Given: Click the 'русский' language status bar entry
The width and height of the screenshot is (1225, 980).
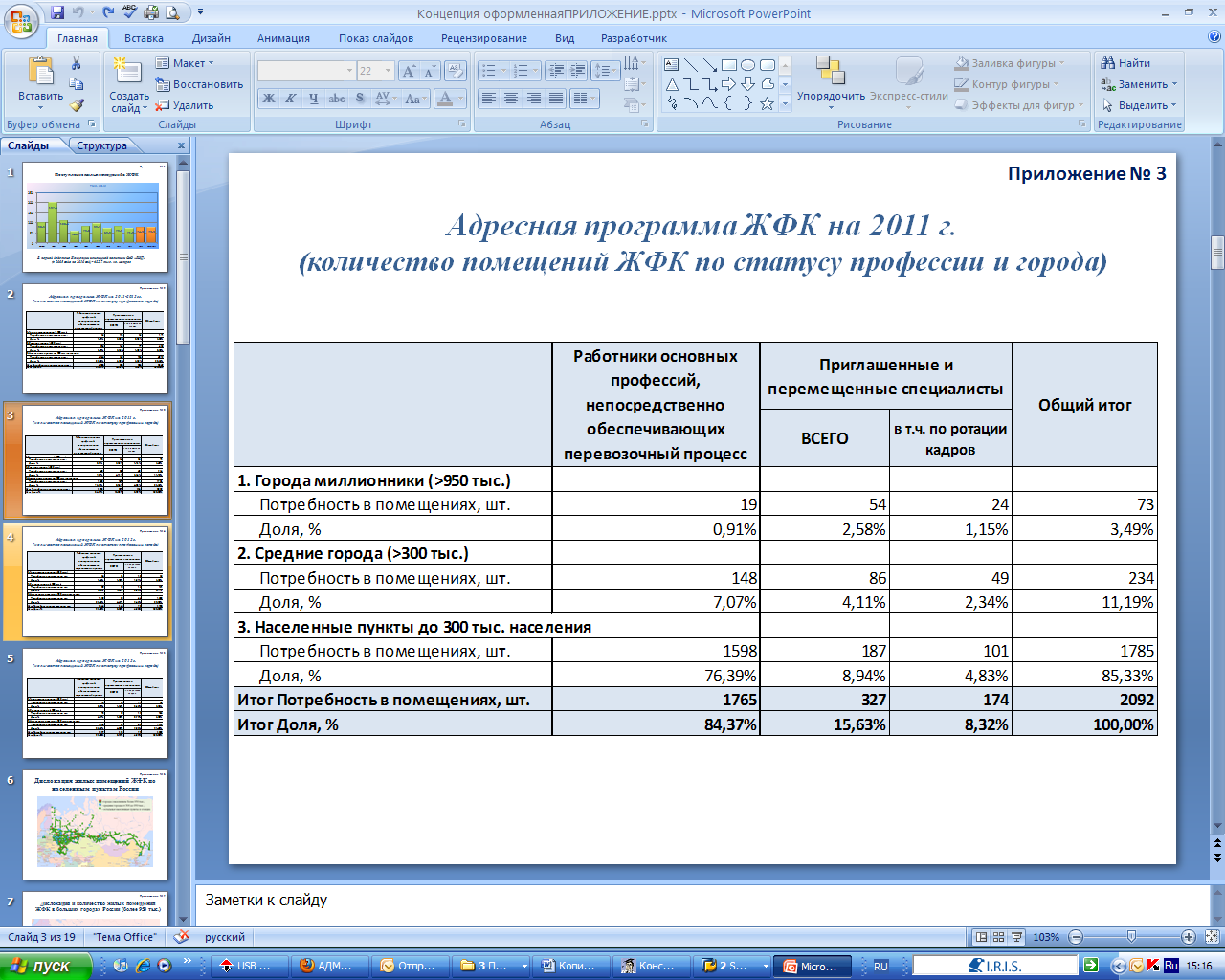Looking at the screenshot, I should [x=225, y=938].
